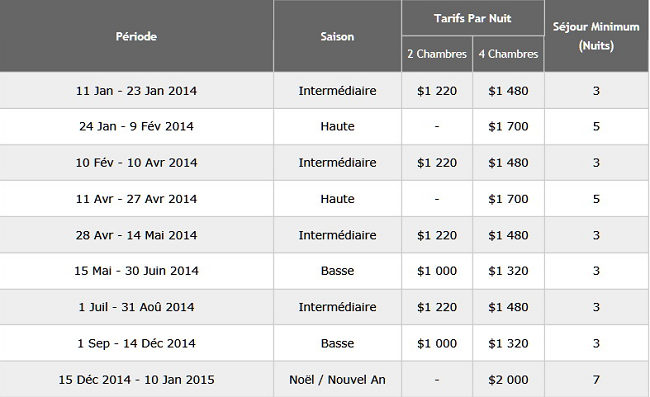The image size is (650, 397).
Task: Select the Séjour Minimum (Nuits) header
Action: point(596,36)
